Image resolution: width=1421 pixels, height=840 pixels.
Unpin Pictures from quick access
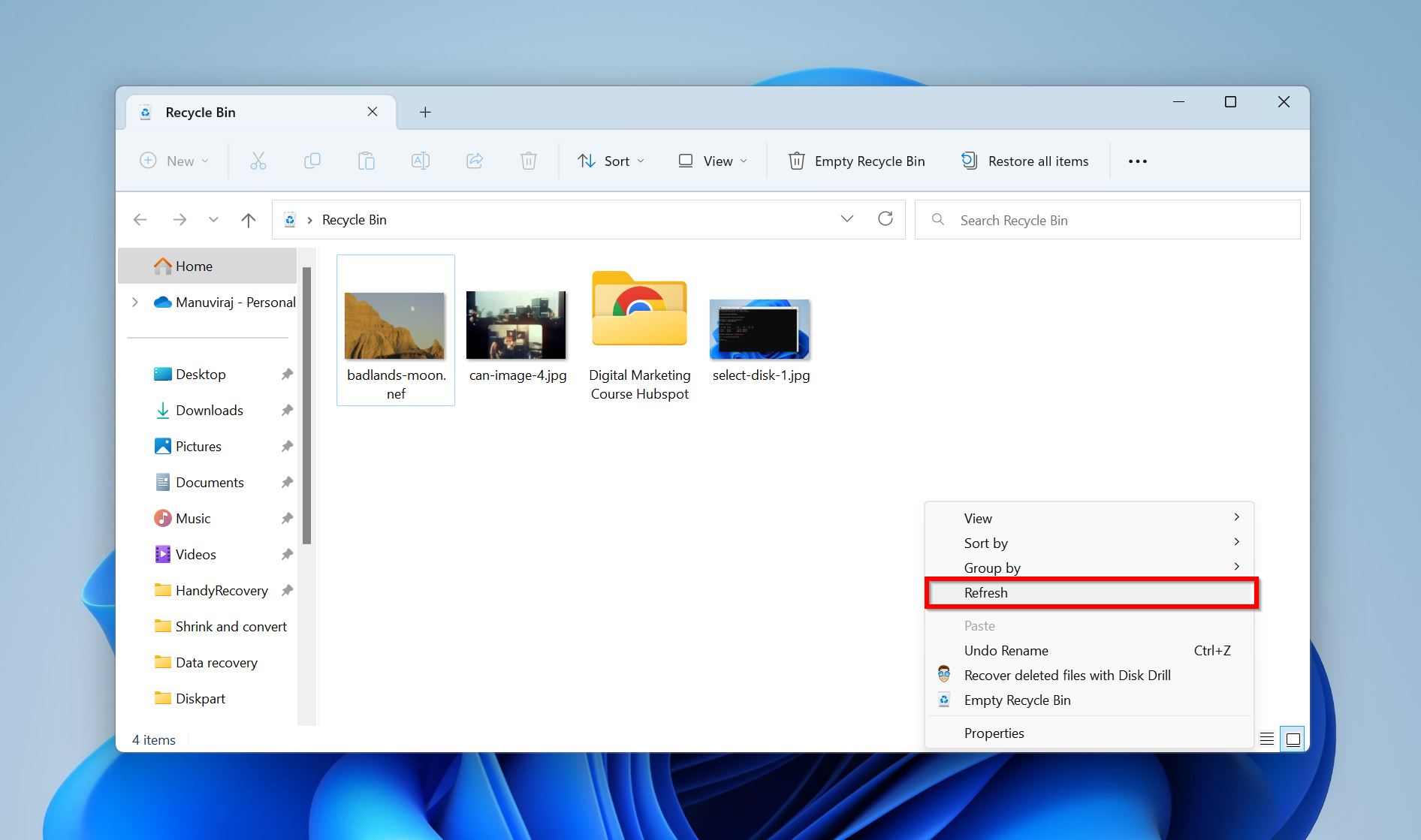pyautogui.click(x=287, y=446)
